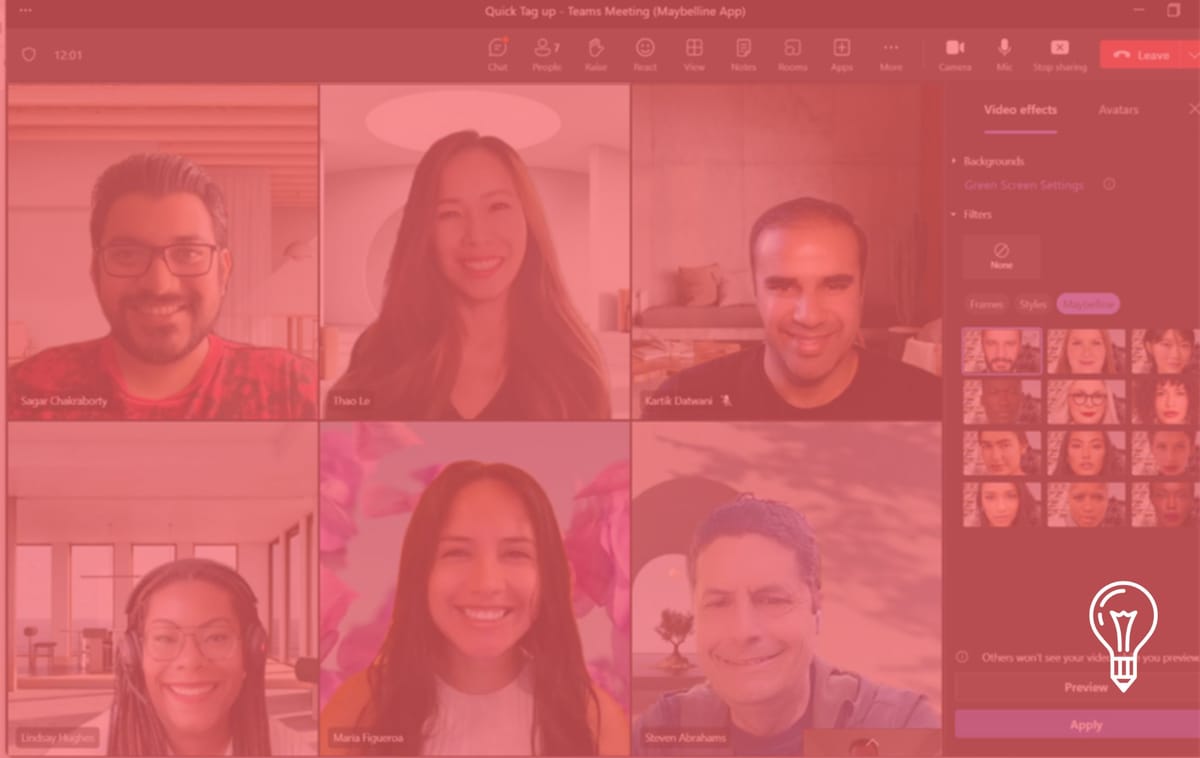The width and height of the screenshot is (1200, 758).
Task: Open the People list
Action: (543, 55)
